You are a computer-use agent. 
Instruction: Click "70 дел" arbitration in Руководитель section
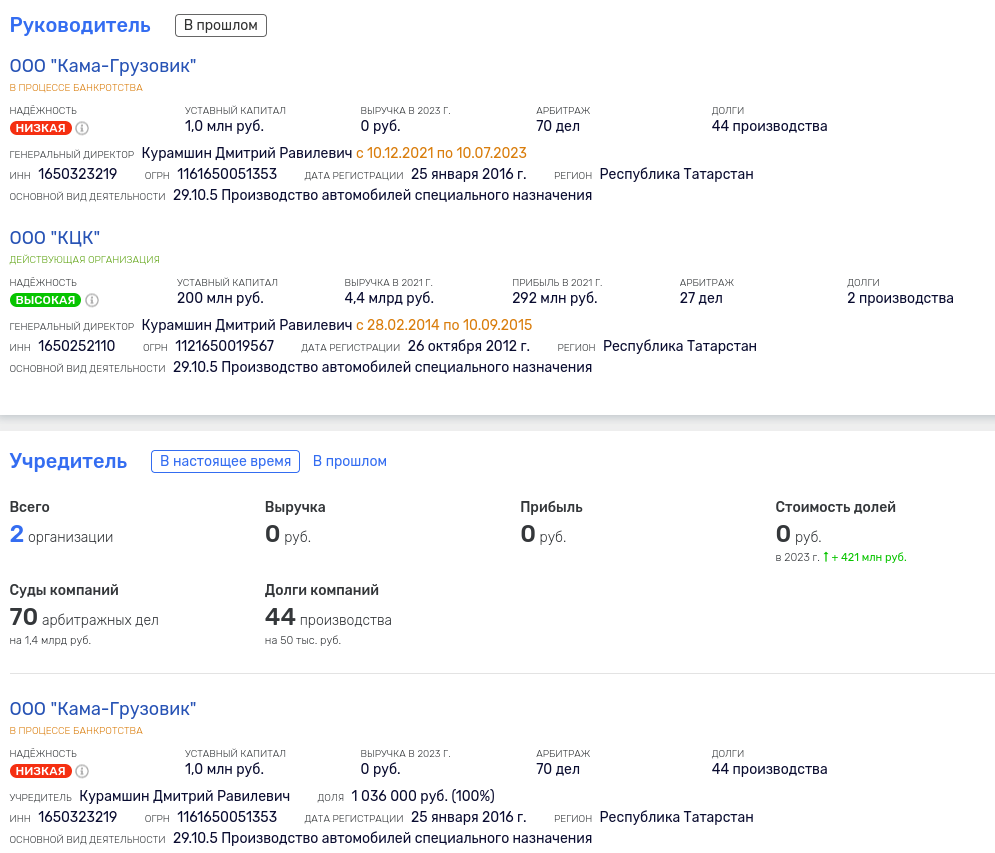tap(558, 126)
